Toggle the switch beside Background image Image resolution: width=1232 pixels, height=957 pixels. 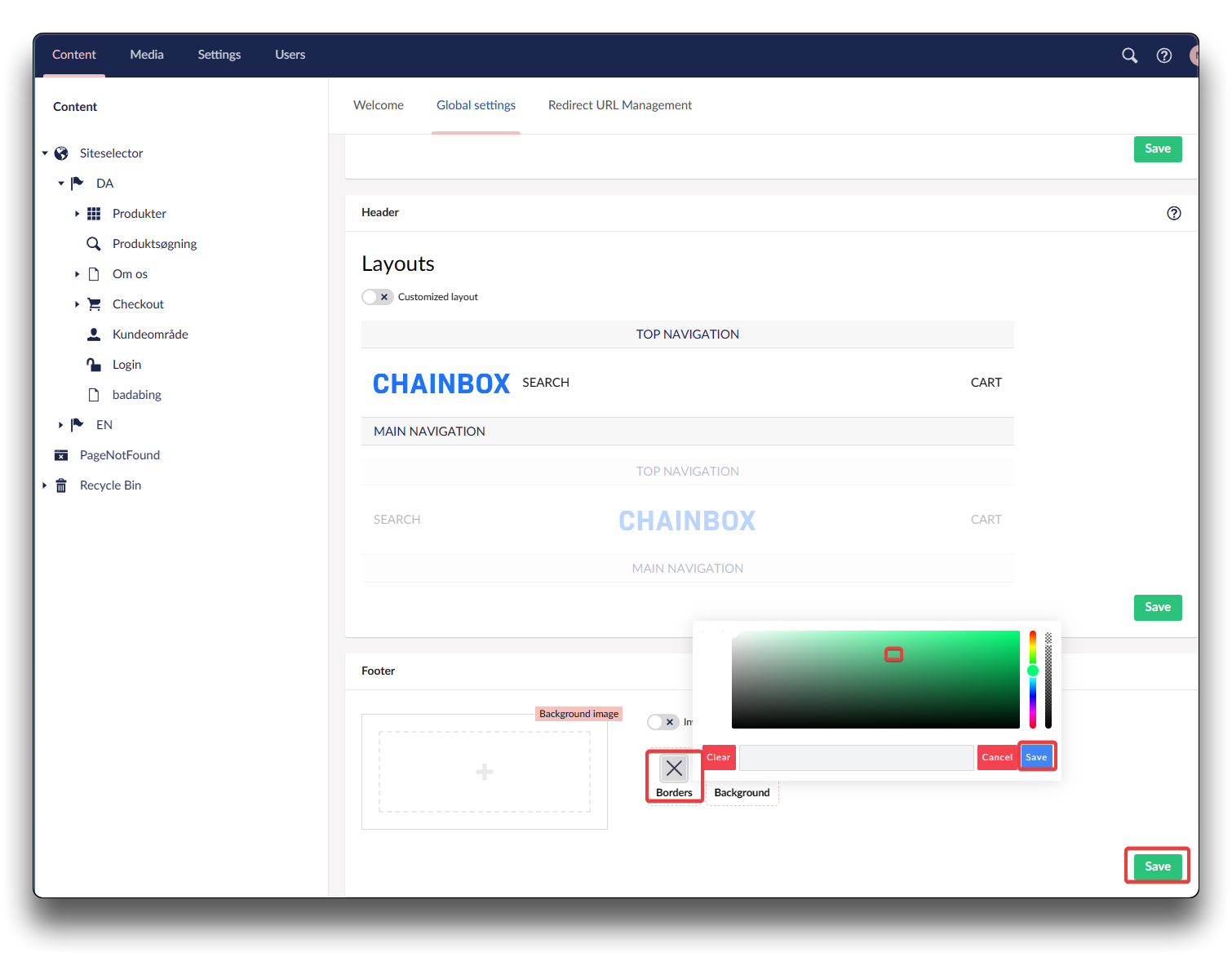coord(663,722)
